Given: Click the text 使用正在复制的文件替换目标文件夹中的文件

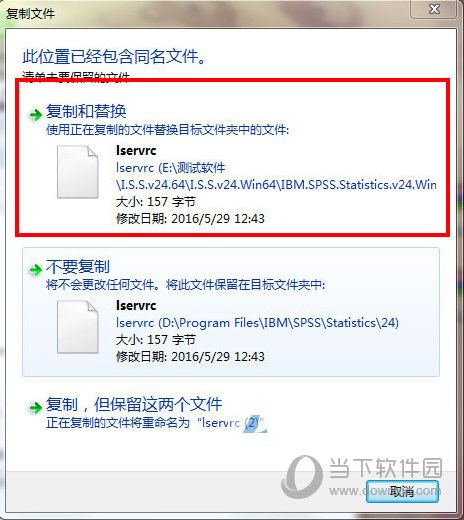Looking at the screenshot, I should point(167,130).
